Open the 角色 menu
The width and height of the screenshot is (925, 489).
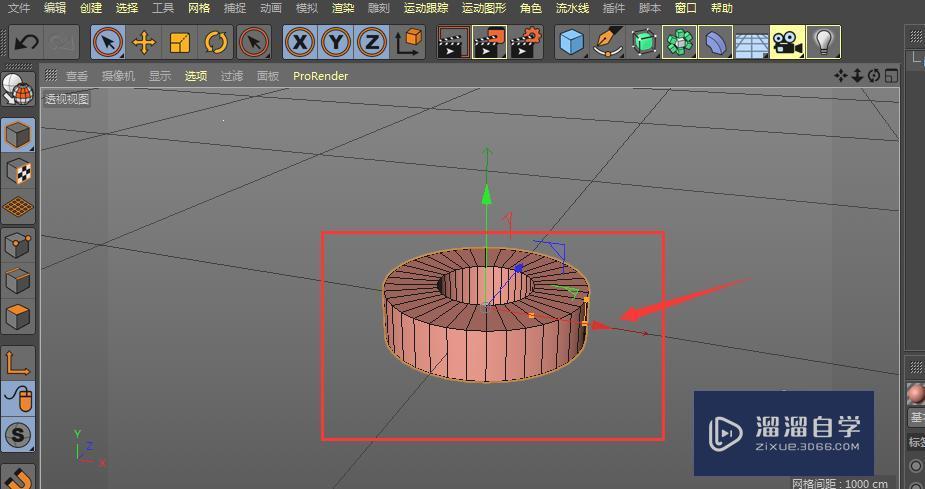tap(531, 8)
